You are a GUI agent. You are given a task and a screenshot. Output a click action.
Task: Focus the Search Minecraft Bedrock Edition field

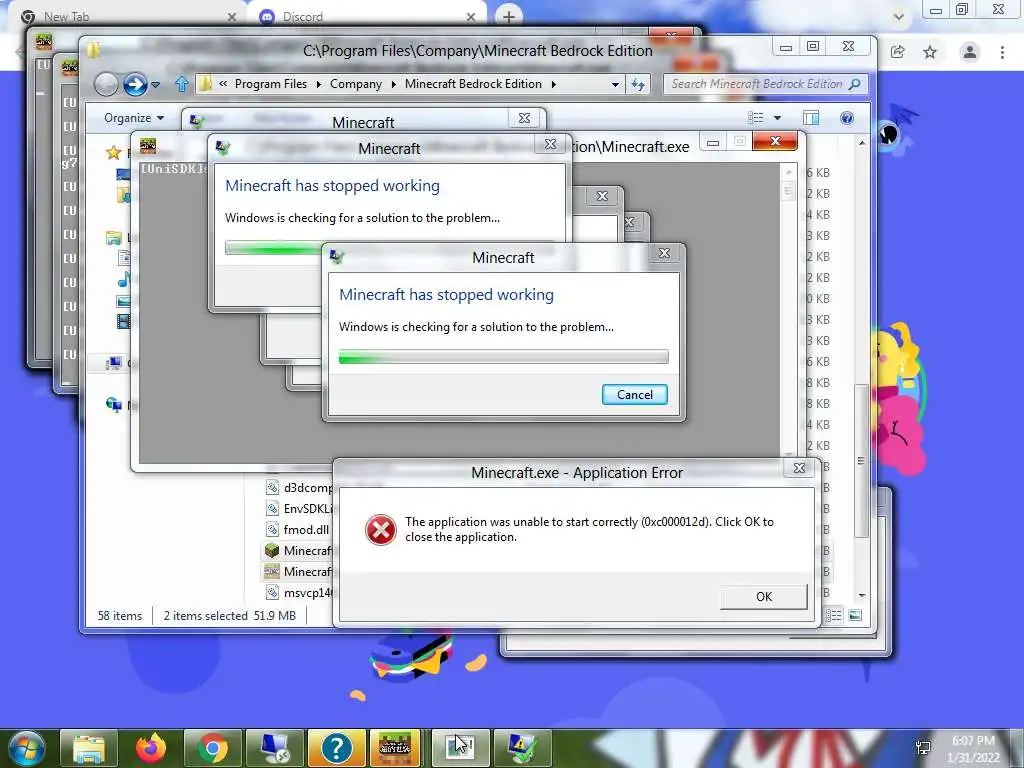(x=765, y=84)
